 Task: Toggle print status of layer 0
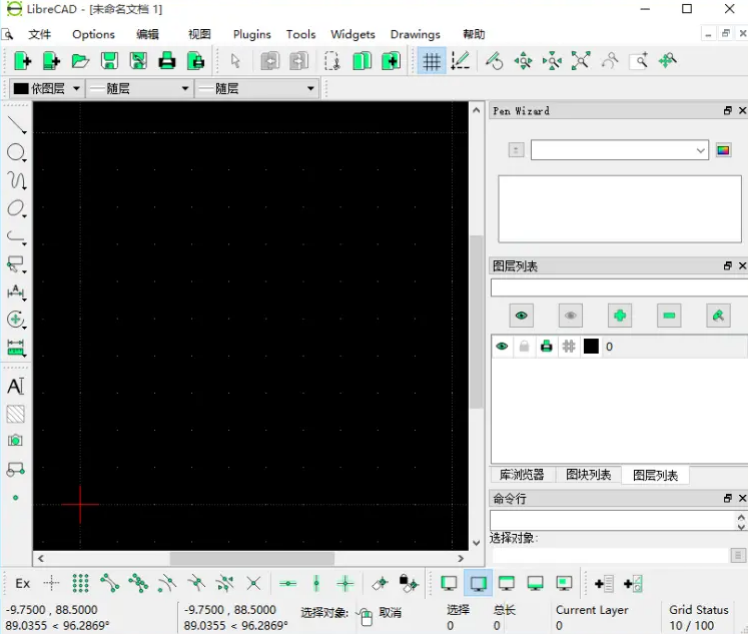coord(547,346)
